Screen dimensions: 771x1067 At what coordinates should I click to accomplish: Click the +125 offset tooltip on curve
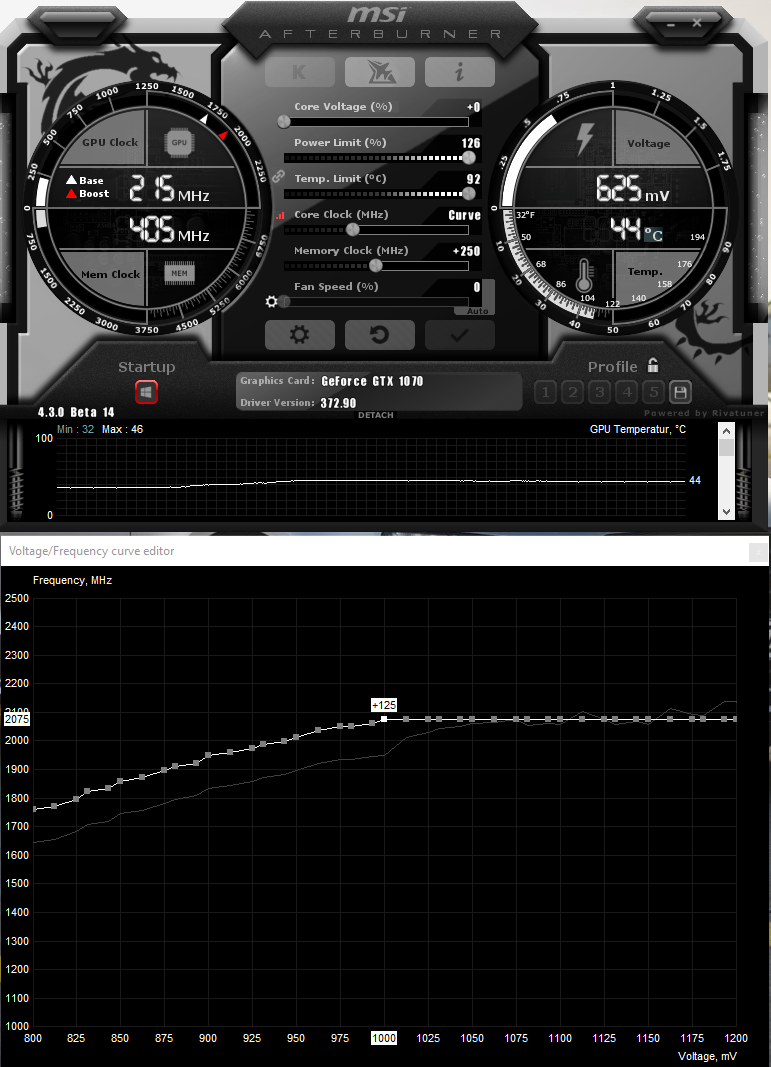click(x=384, y=705)
